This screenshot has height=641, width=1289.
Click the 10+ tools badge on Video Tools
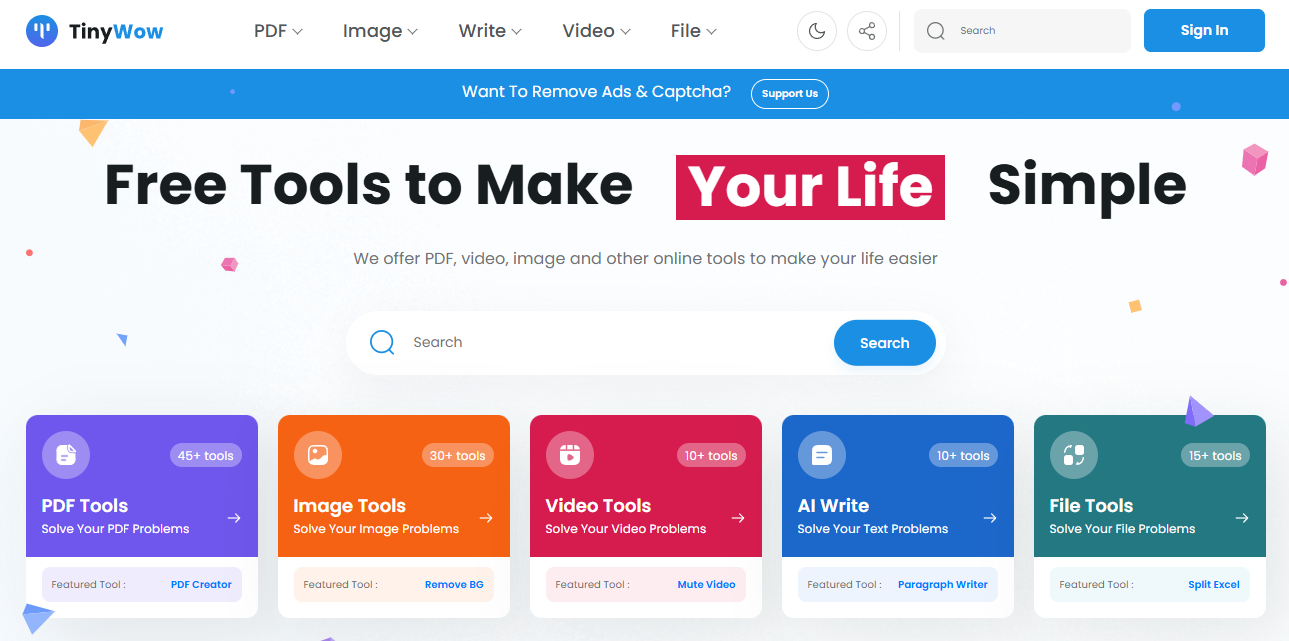(710, 456)
